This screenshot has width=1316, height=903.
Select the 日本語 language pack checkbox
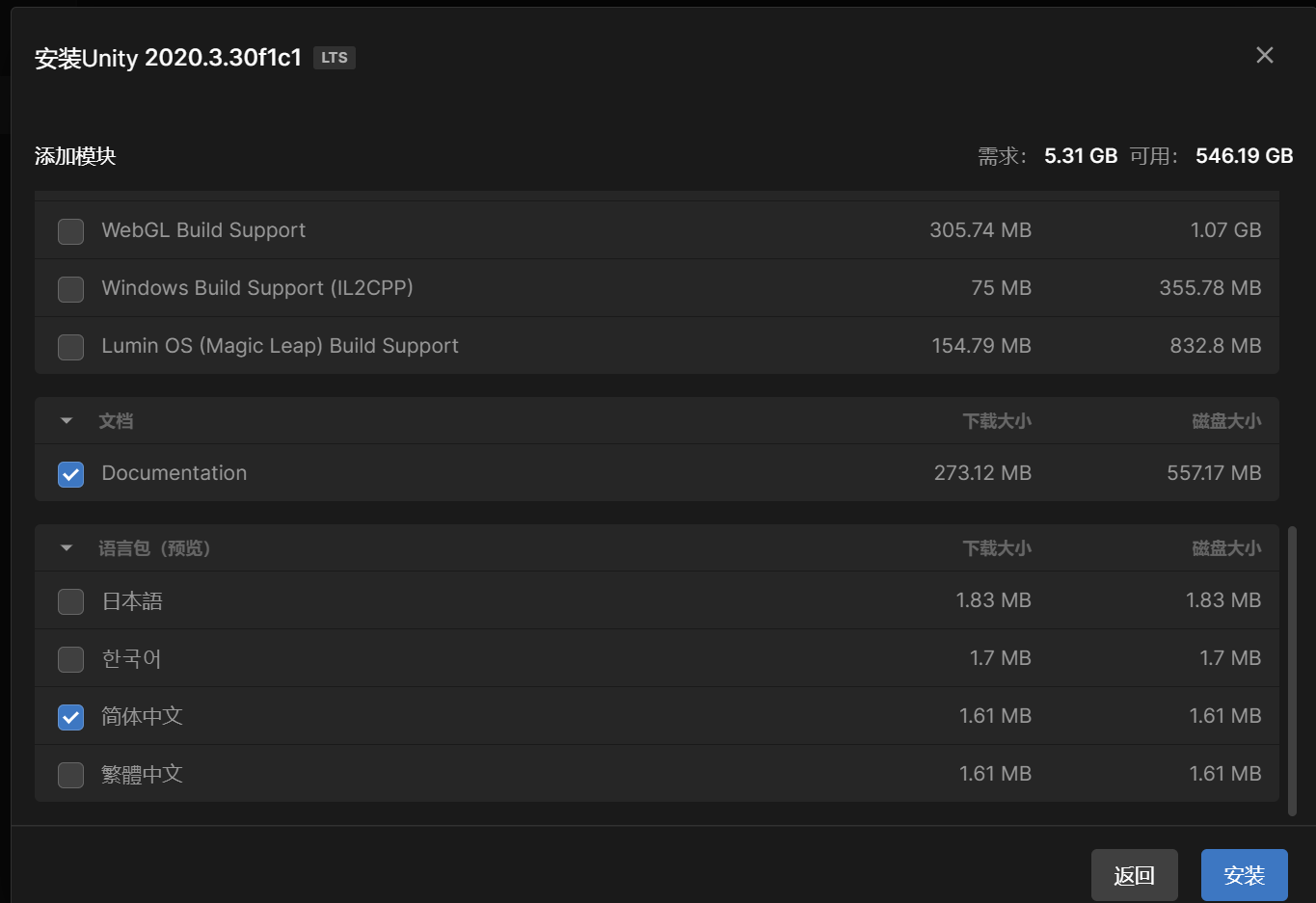70,601
